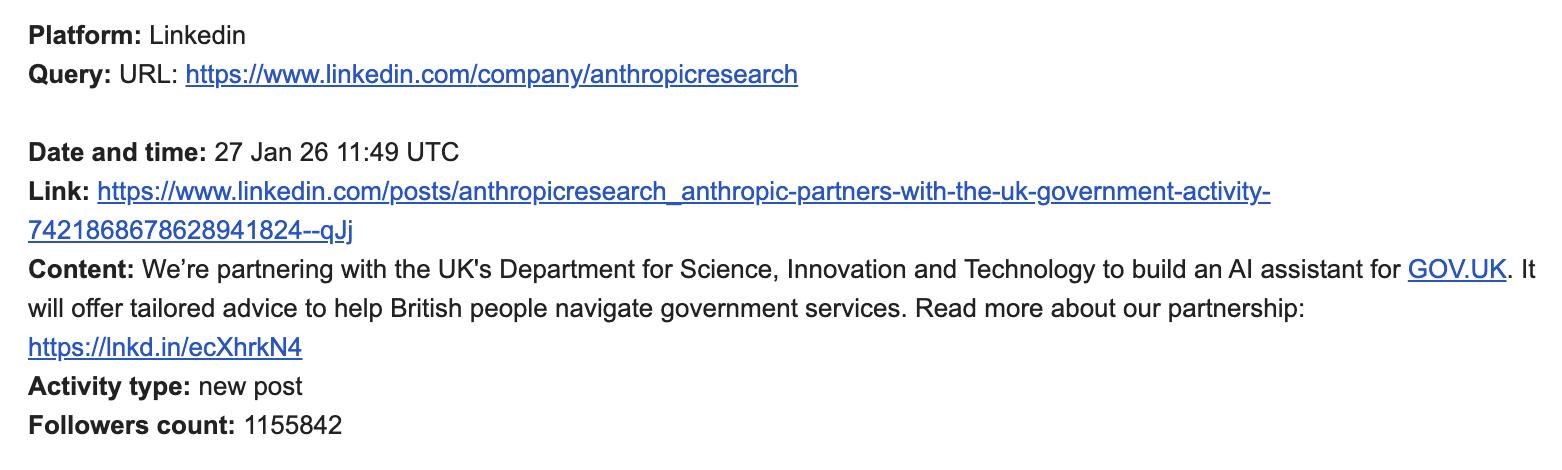Click the bold "Query:" label
The height and width of the screenshot is (470, 1562).
(x=70, y=74)
